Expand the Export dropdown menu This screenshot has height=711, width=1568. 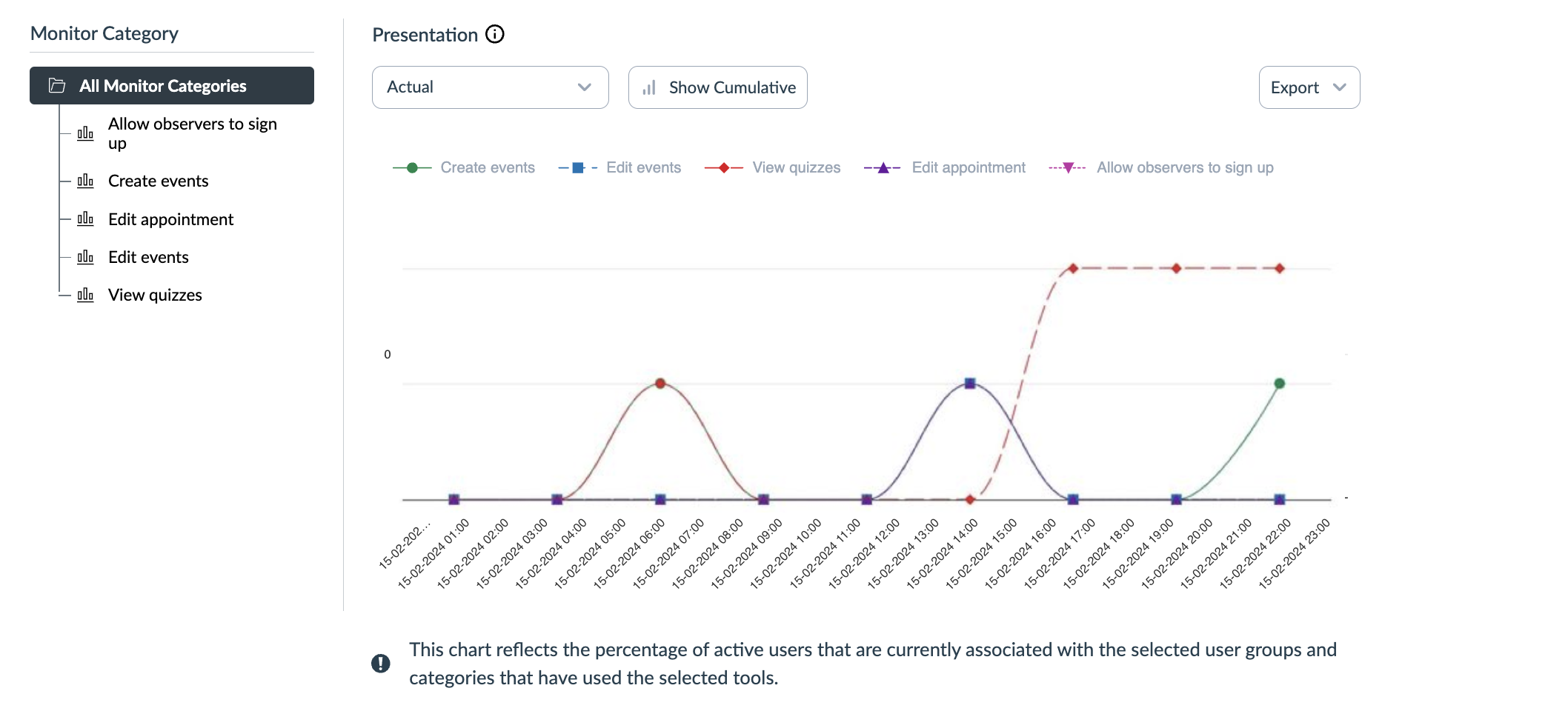pos(1309,87)
